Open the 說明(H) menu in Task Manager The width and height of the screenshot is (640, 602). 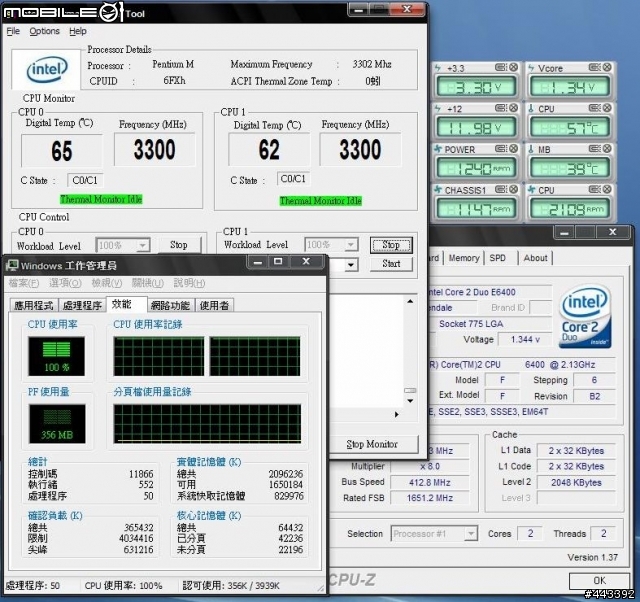(189, 283)
